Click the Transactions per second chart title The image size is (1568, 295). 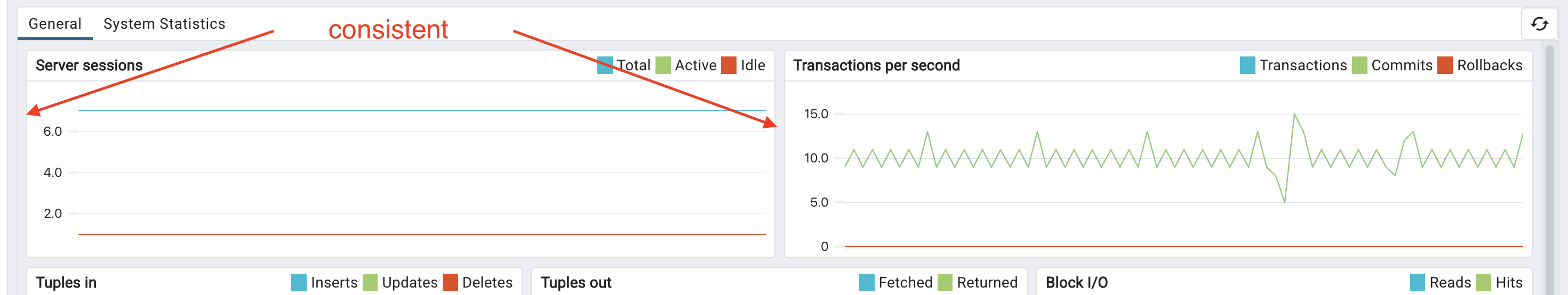point(876,65)
